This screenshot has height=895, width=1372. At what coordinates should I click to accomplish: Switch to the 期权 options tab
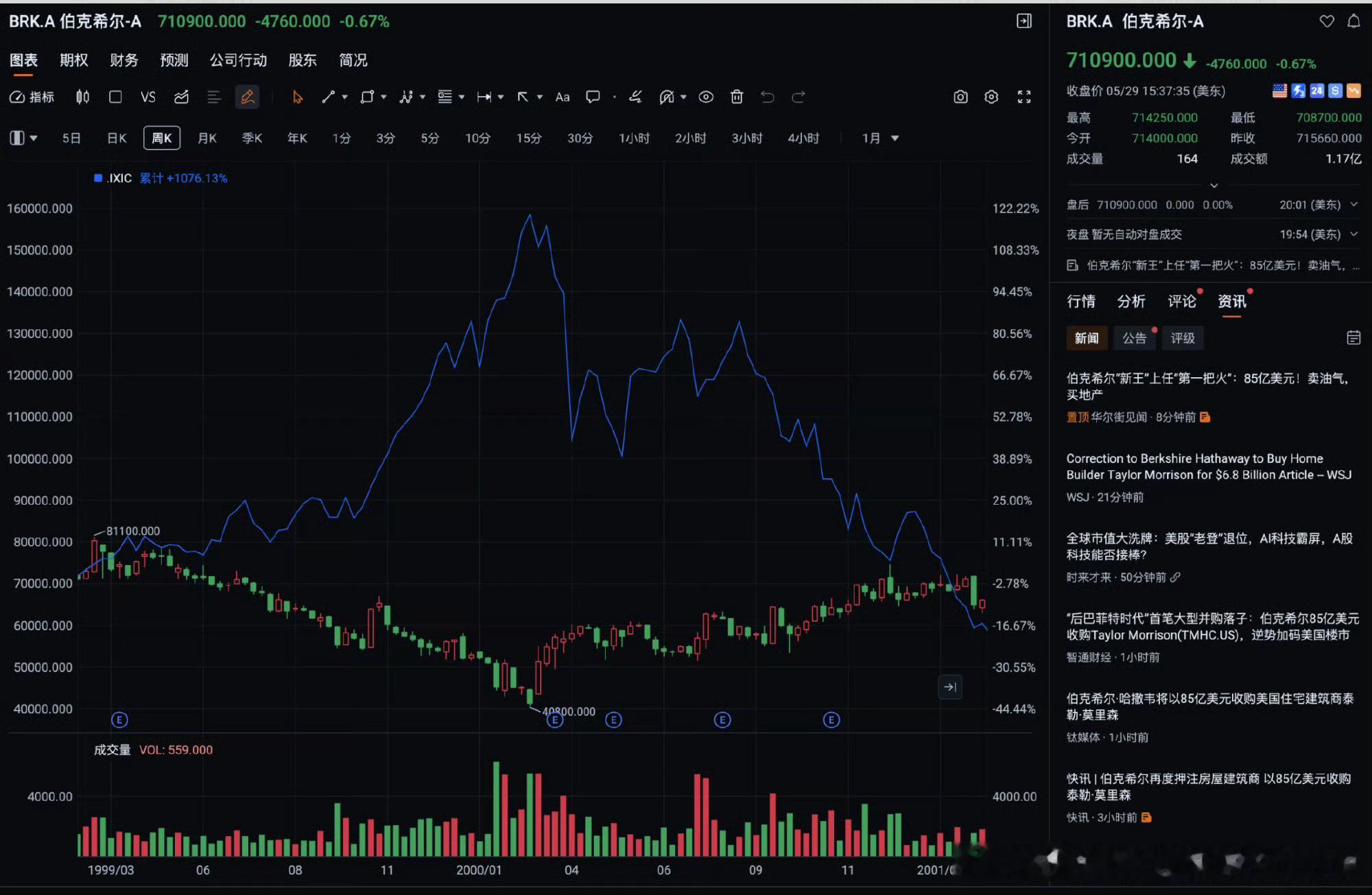[x=73, y=60]
